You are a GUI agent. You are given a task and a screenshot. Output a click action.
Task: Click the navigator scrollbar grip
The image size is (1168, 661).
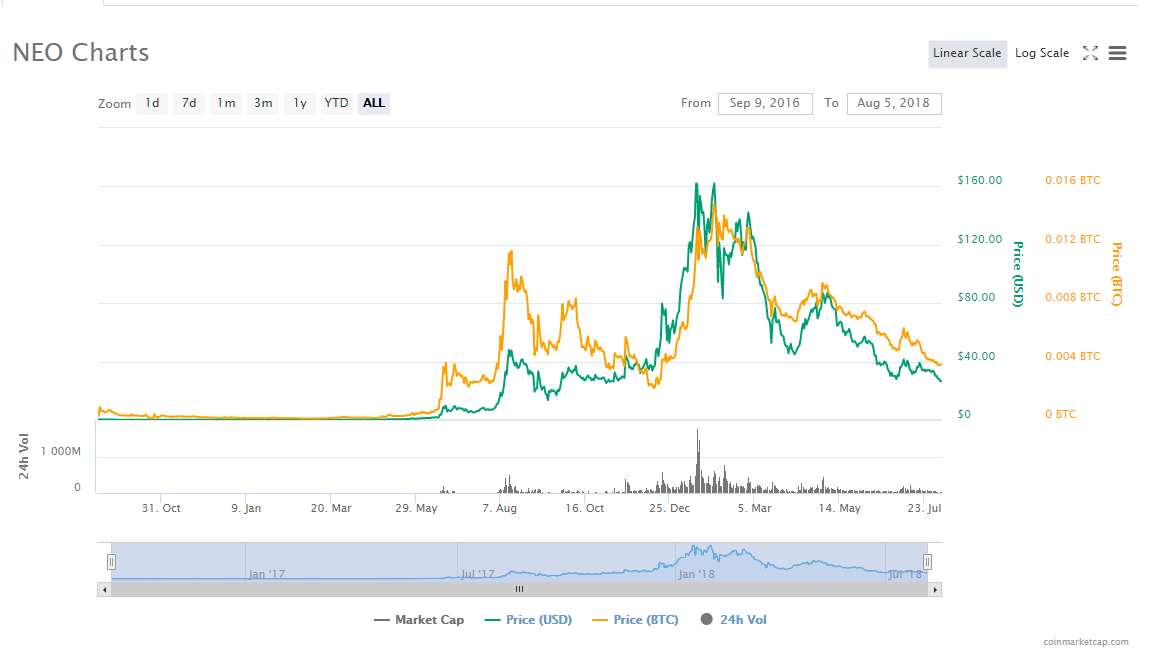[519, 589]
